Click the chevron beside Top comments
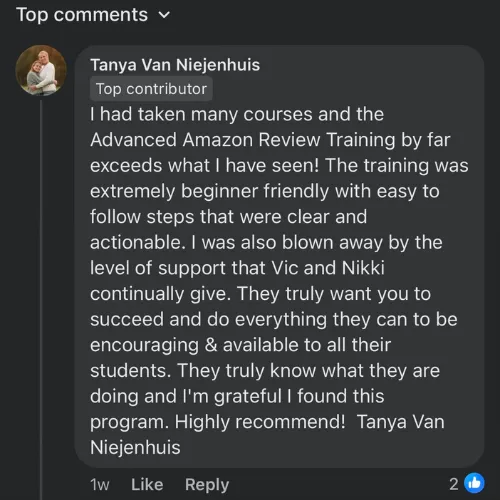 click(x=164, y=15)
